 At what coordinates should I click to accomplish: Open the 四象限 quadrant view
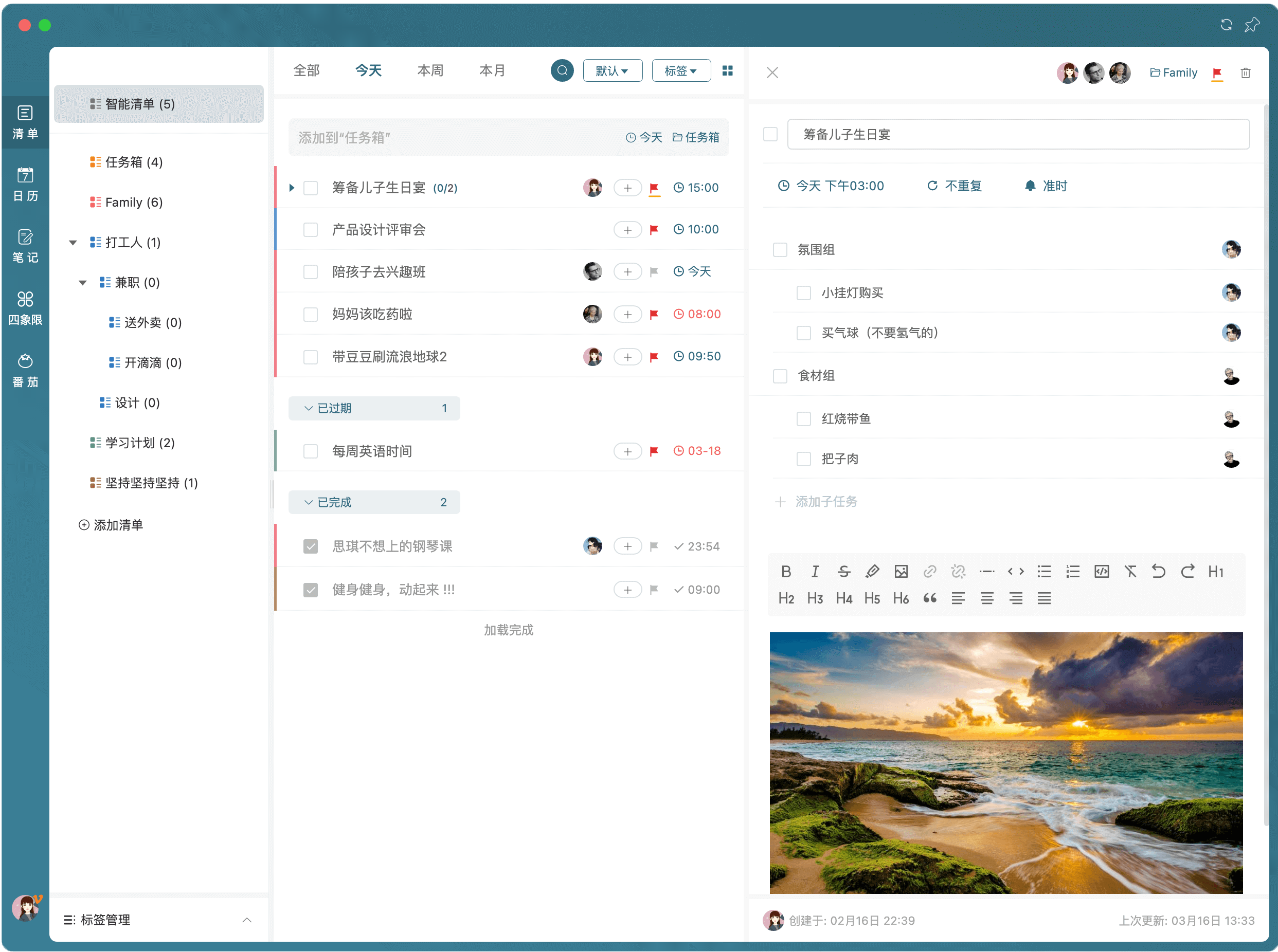pos(25,308)
